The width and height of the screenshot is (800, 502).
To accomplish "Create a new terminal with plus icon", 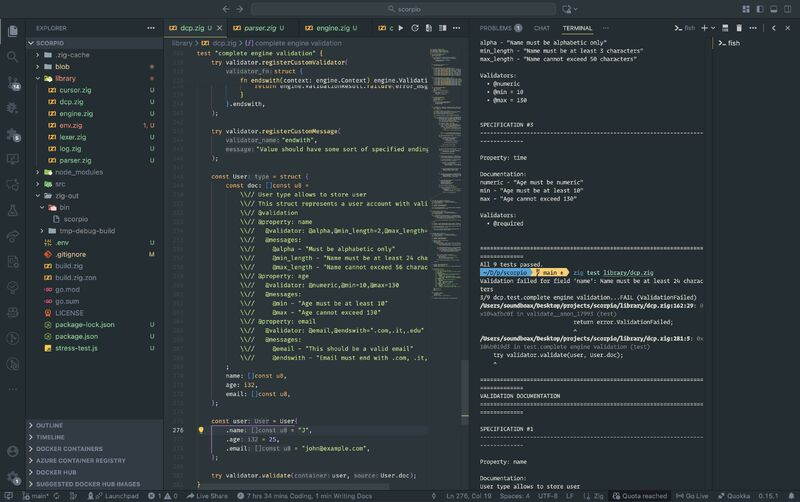I will pyautogui.click(x=704, y=28).
